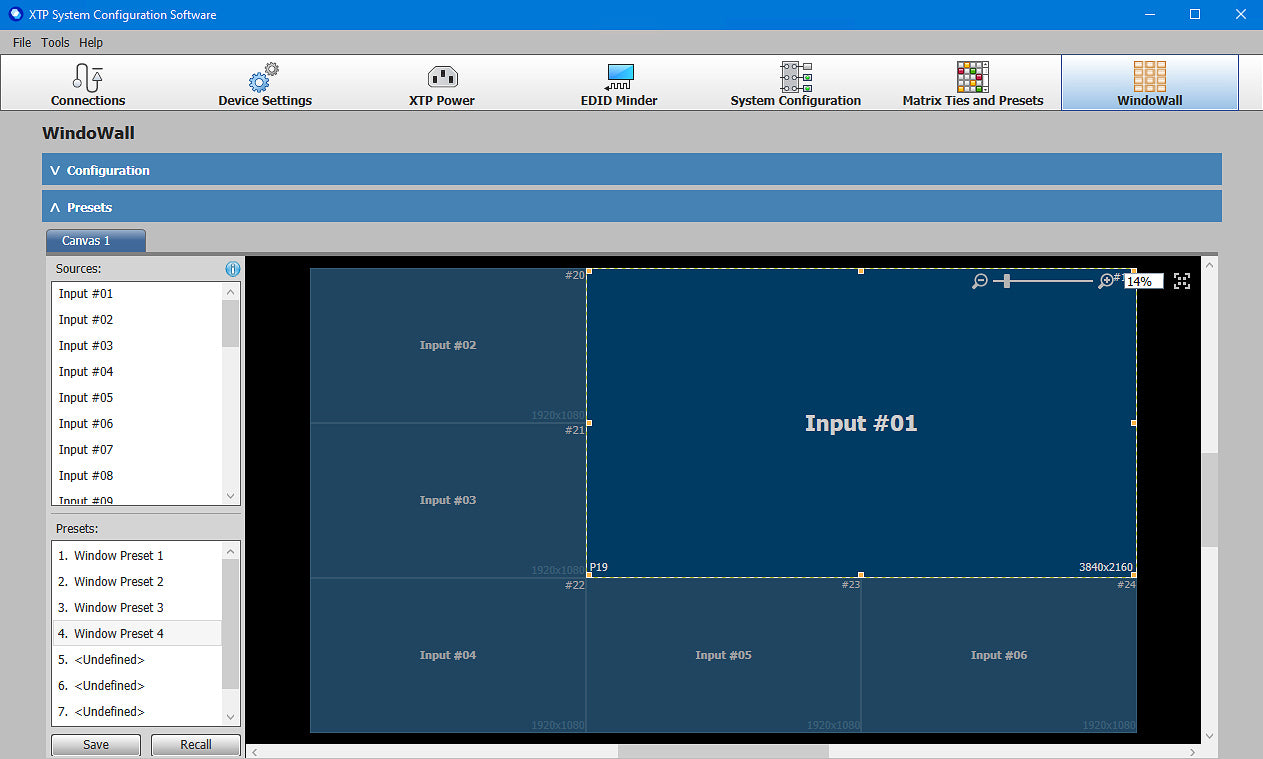The image size is (1263, 759).
Task: Open Device Settings gear icon
Action: 264,77
